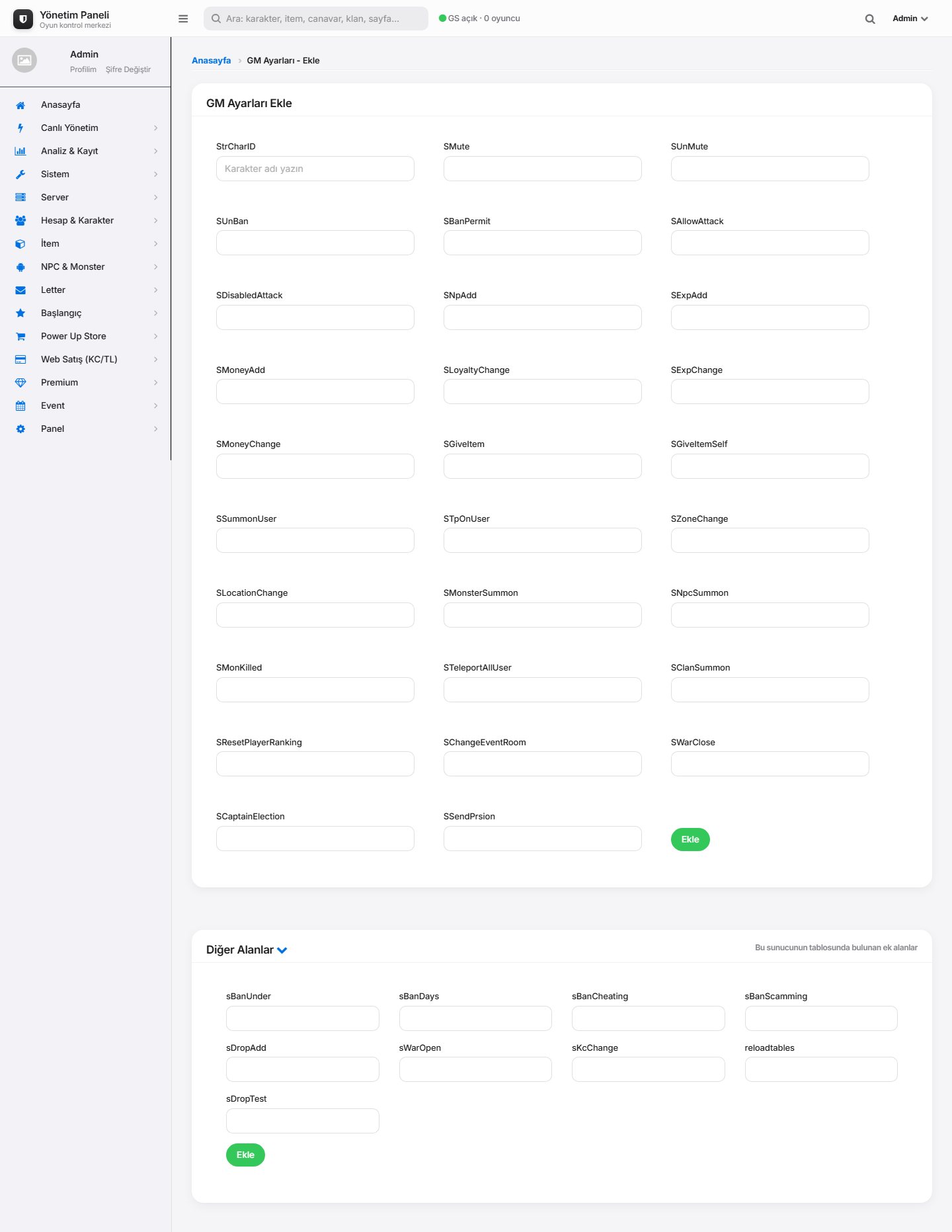This screenshot has height=1232, width=952.
Task: Expand the Sistem submenu arrow
Action: 155,175
